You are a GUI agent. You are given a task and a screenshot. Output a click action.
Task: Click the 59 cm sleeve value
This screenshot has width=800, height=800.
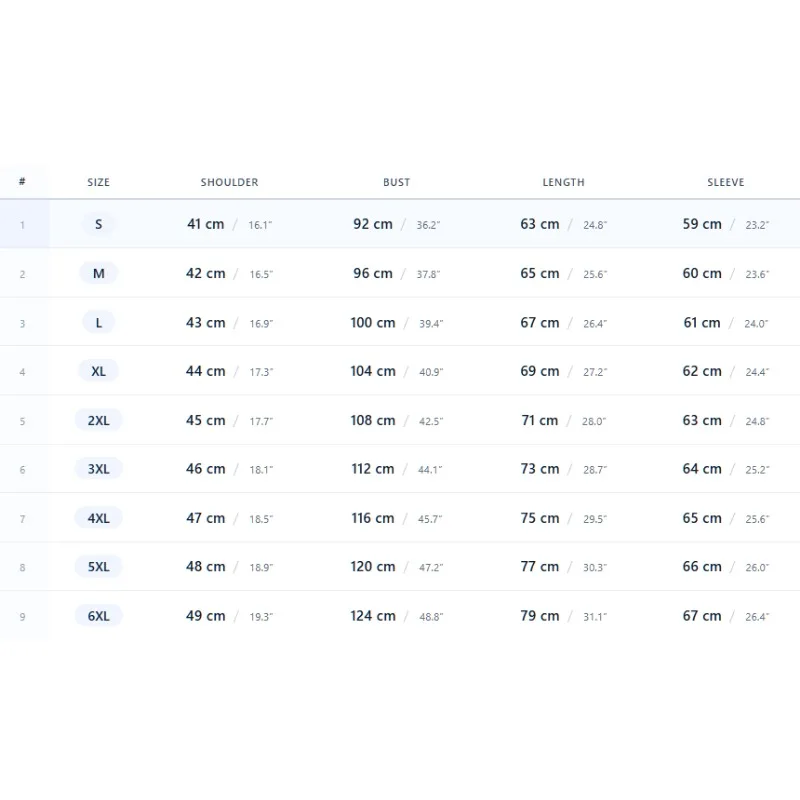tap(702, 224)
